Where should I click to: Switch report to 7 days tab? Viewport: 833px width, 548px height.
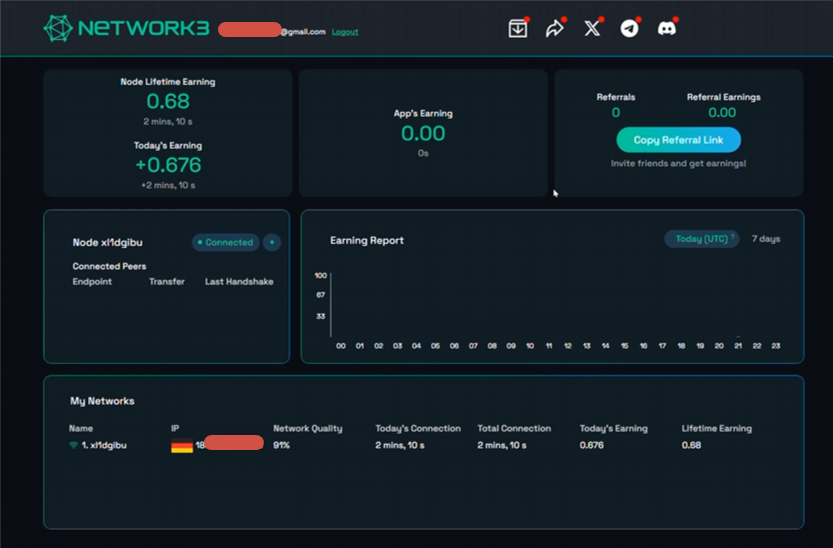766,239
